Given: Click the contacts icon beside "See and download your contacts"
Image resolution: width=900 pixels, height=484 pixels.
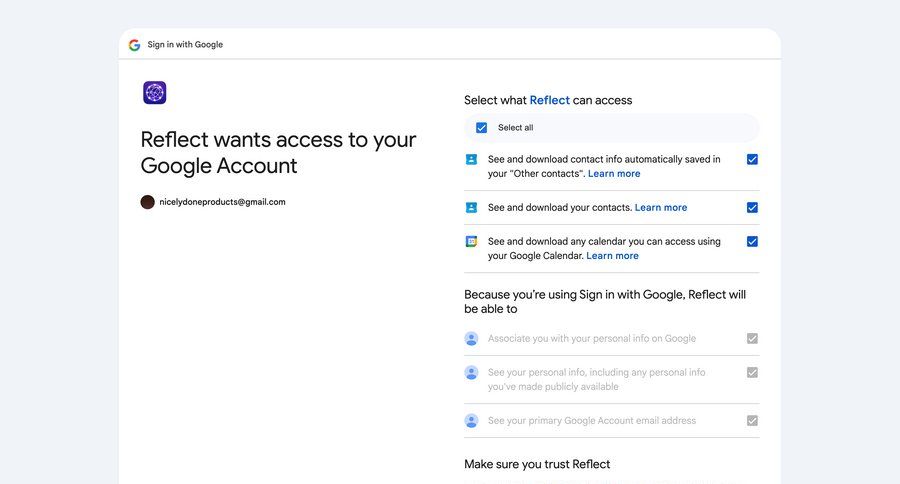Looking at the screenshot, I should [x=471, y=207].
